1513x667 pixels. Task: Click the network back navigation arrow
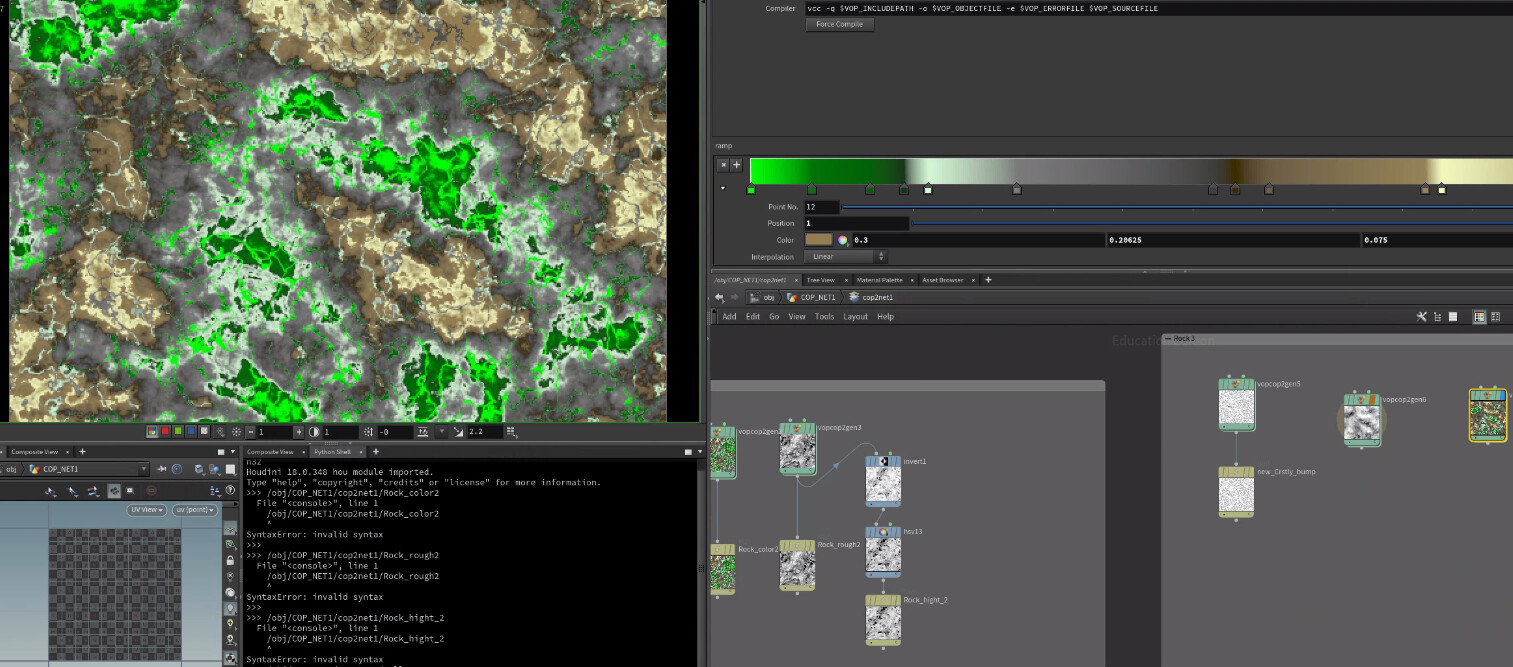pos(720,297)
